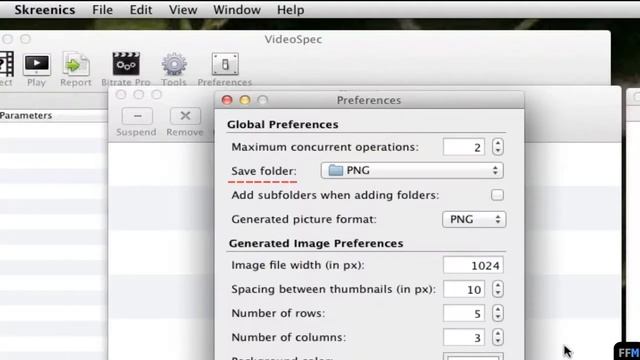The width and height of the screenshot is (640, 360).
Task: Click the Number of columns value field
Action: tap(464, 338)
